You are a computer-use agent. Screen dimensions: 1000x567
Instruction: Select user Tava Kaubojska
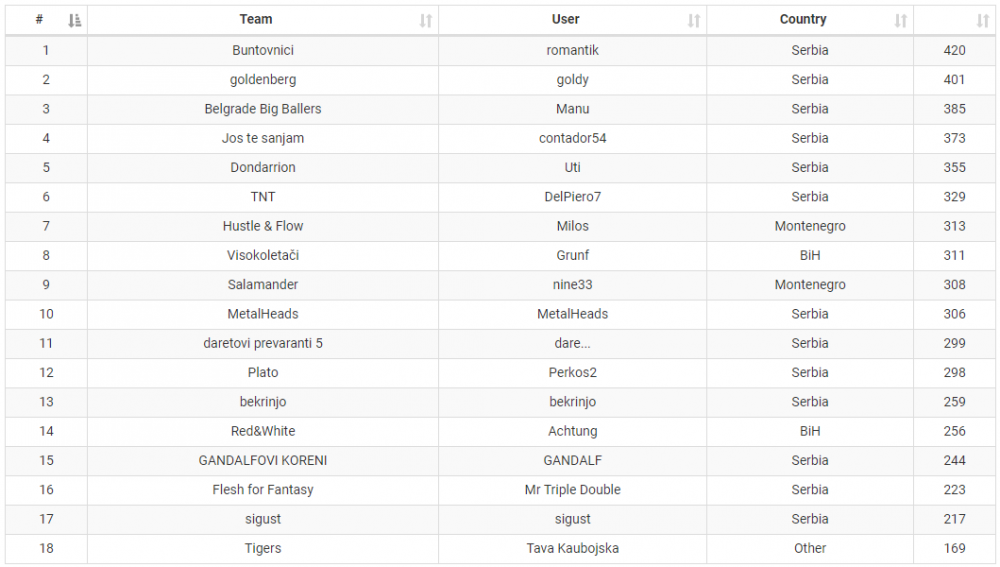[x=573, y=548]
